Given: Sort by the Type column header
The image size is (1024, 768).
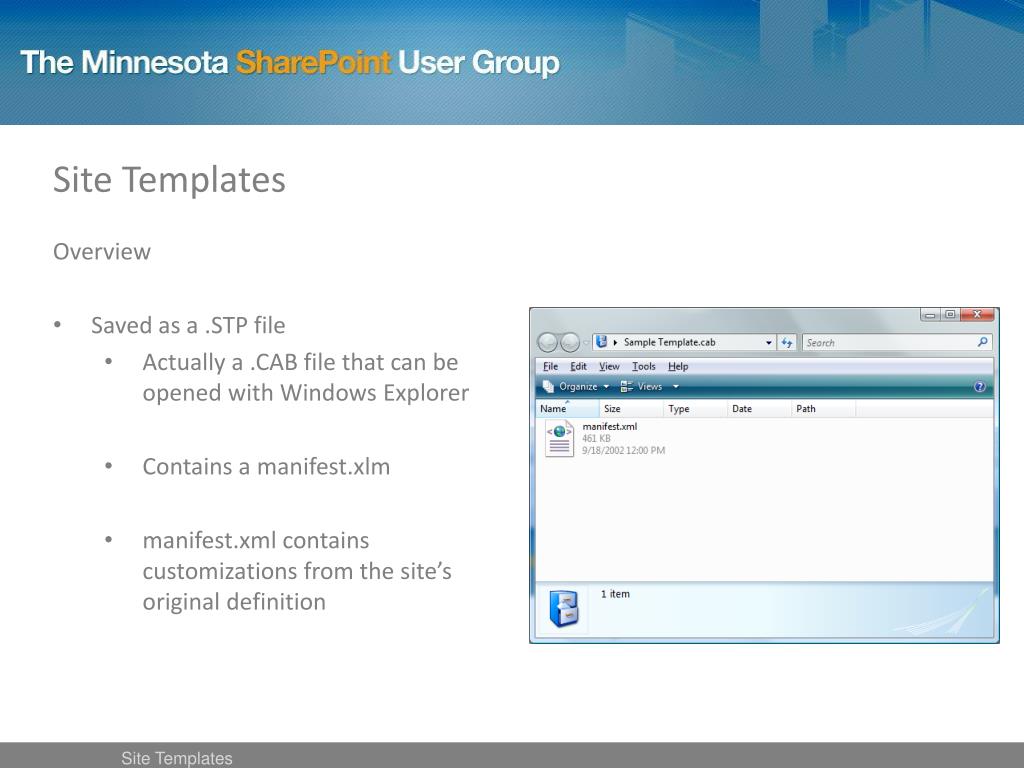Looking at the screenshot, I should [x=696, y=409].
